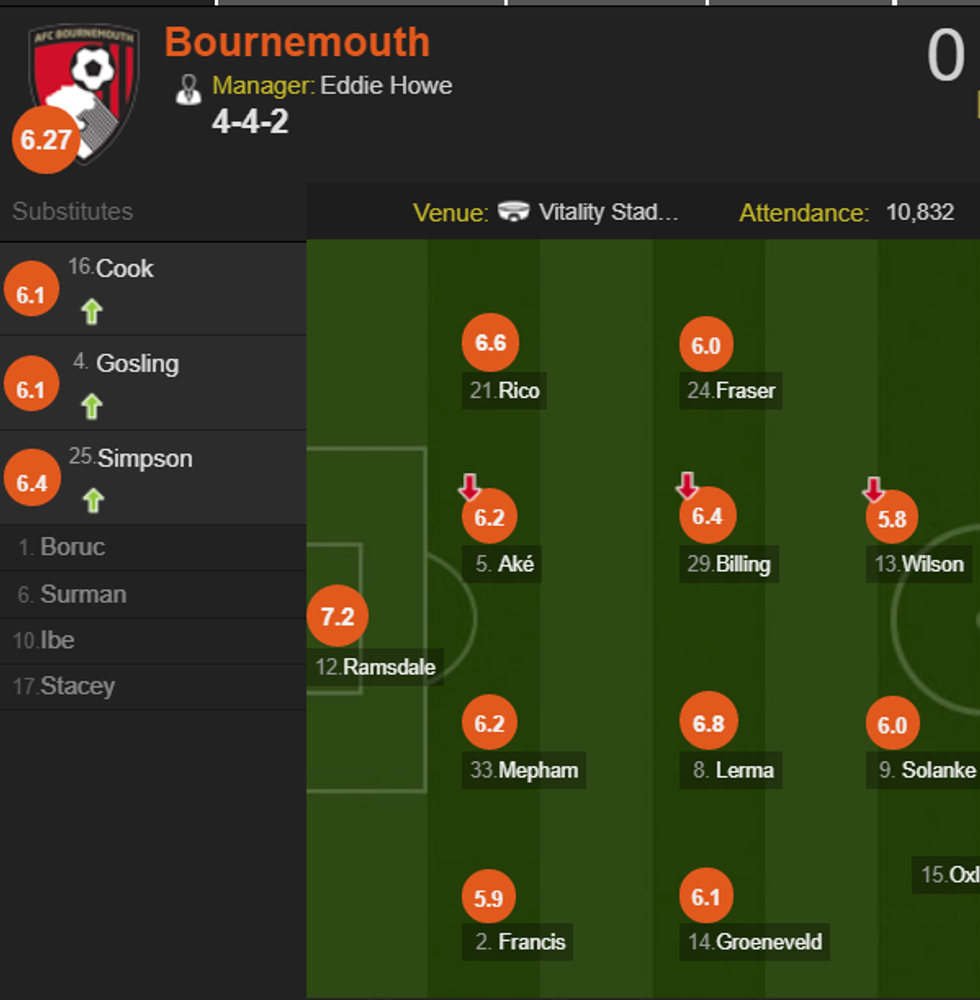Click Ibe in the substitutes list

pyautogui.click(x=57, y=640)
